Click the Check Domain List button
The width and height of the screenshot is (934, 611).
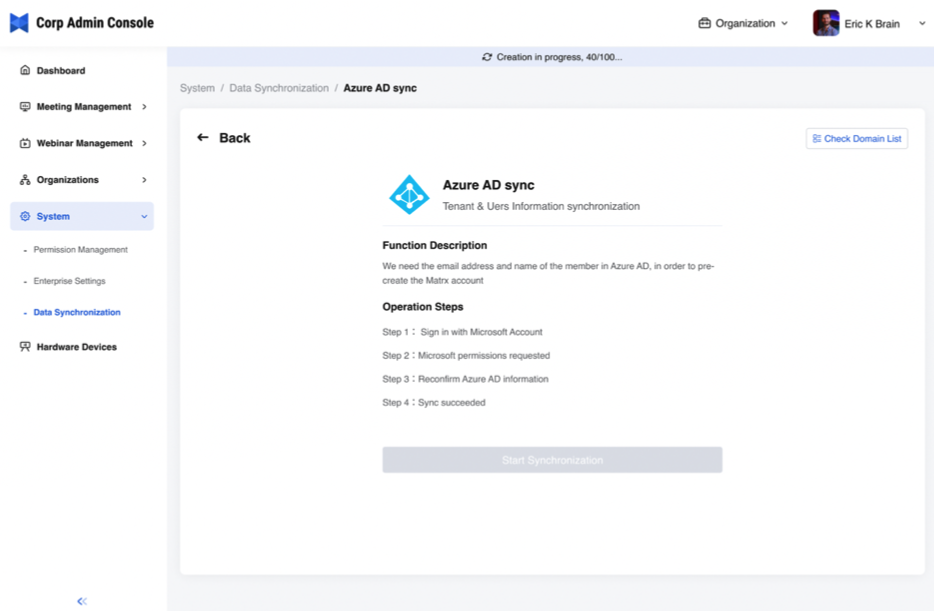(856, 139)
